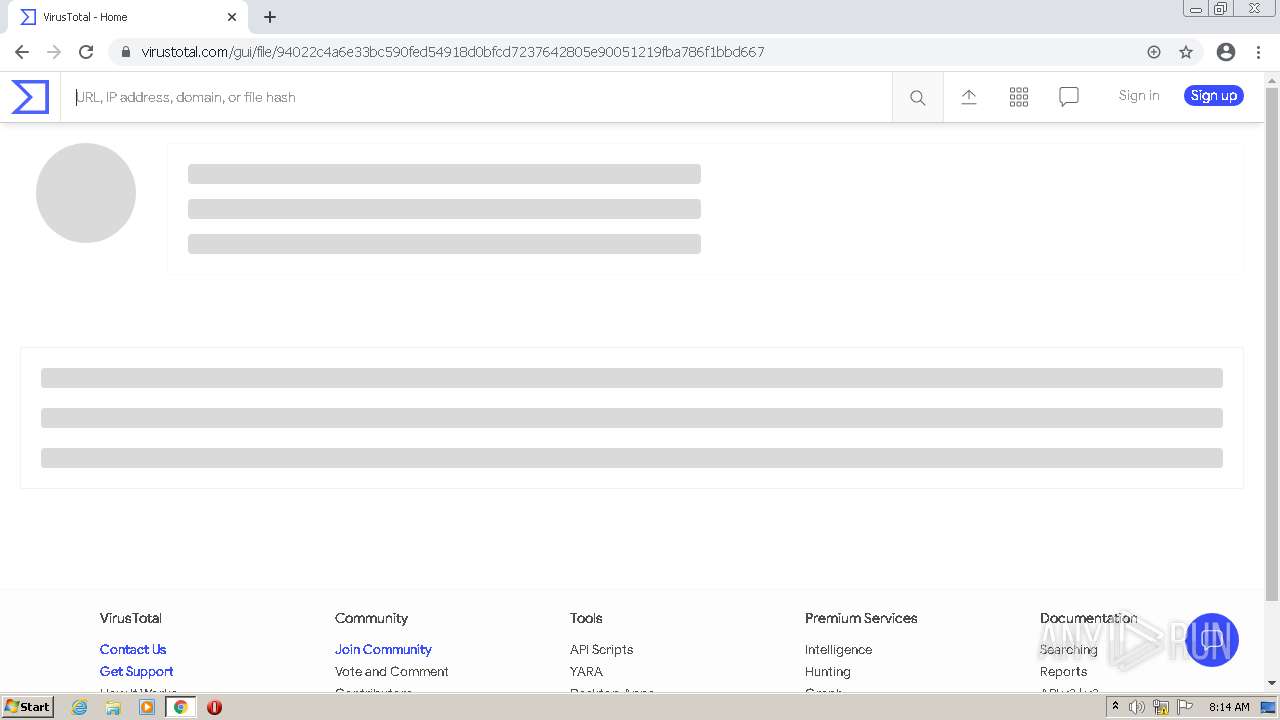Click the 8:14 AM clock

pos(1229,707)
